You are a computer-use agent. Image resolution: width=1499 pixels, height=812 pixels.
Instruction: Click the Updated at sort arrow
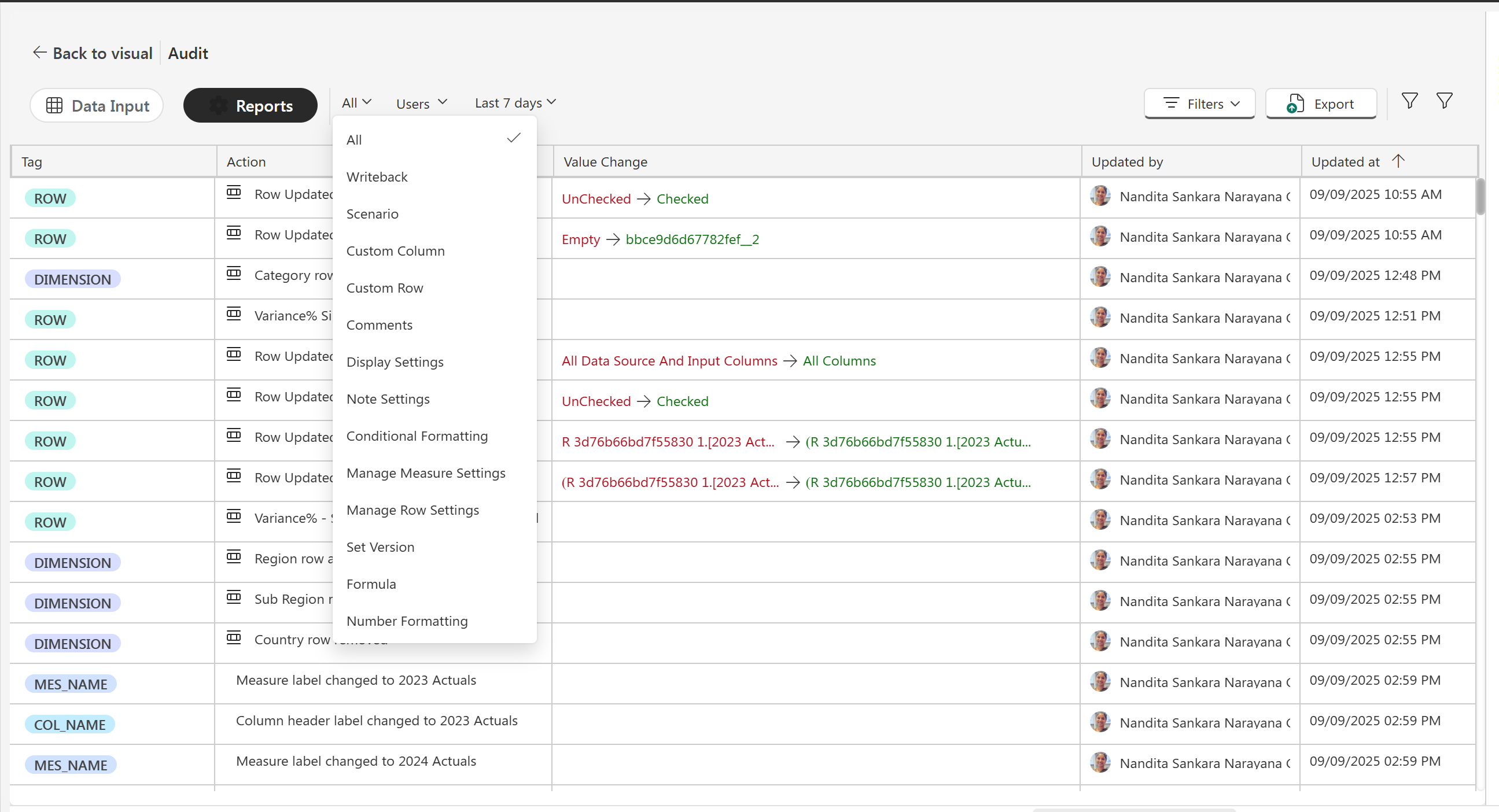click(x=1398, y=161)
